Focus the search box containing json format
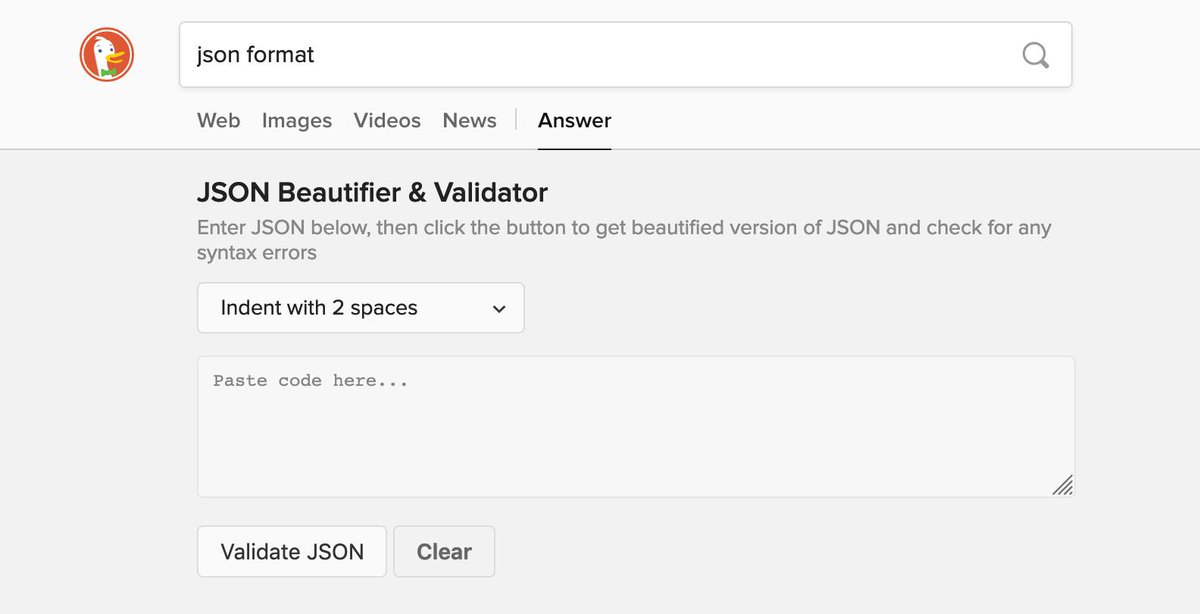 click(x=626, y=54)
